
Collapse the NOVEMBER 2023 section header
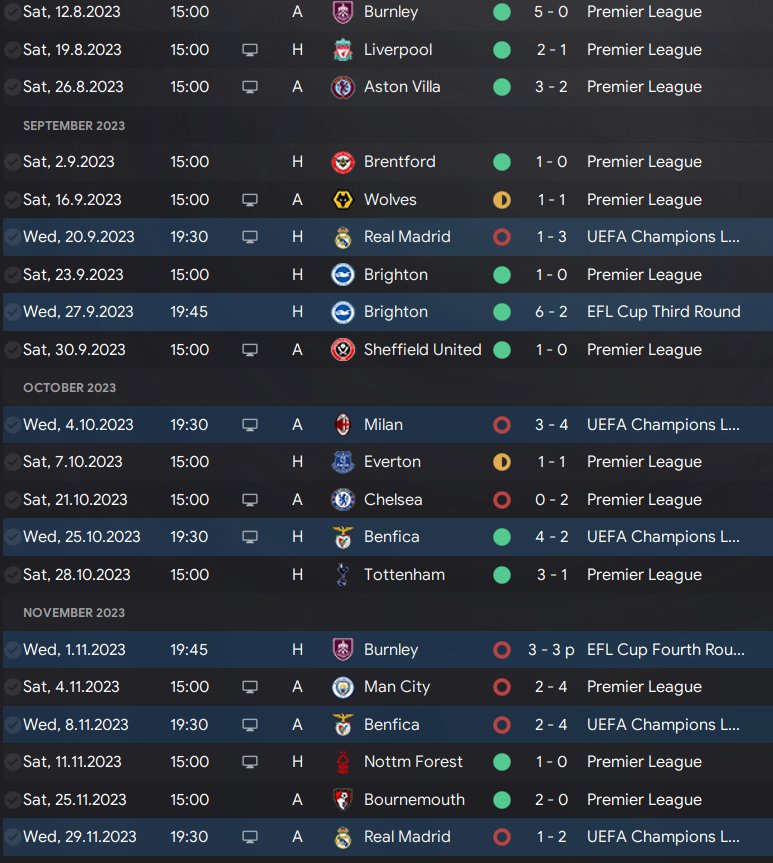pyautogui.click(x=73, y=612)
